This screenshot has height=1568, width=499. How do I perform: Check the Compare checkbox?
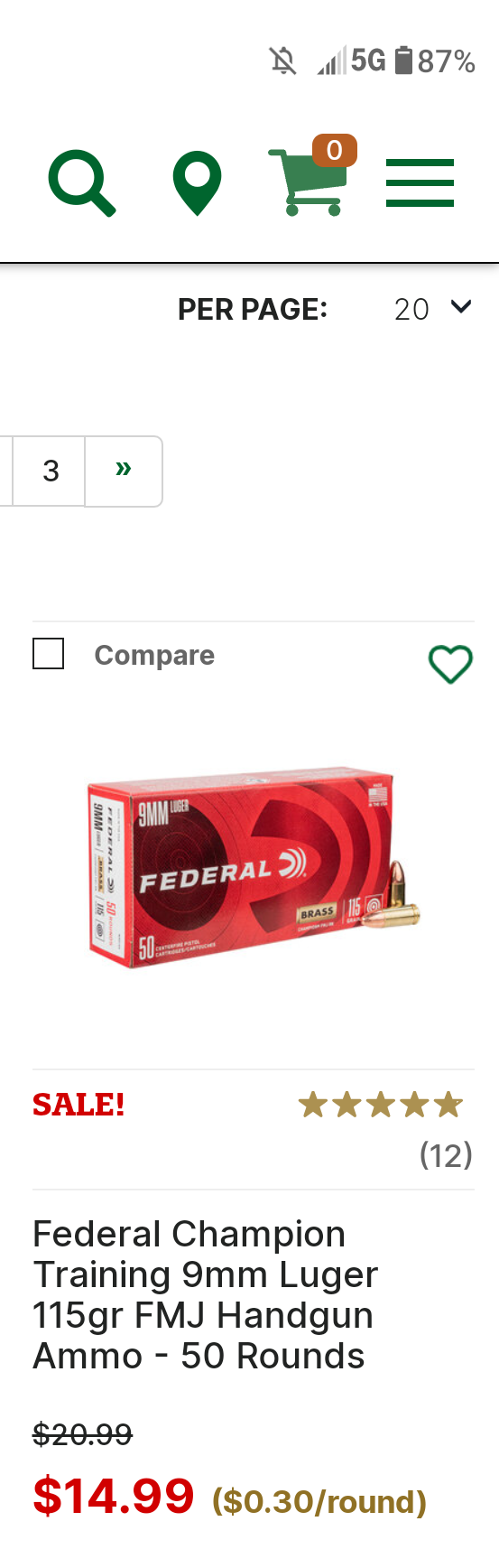(49, 654)
